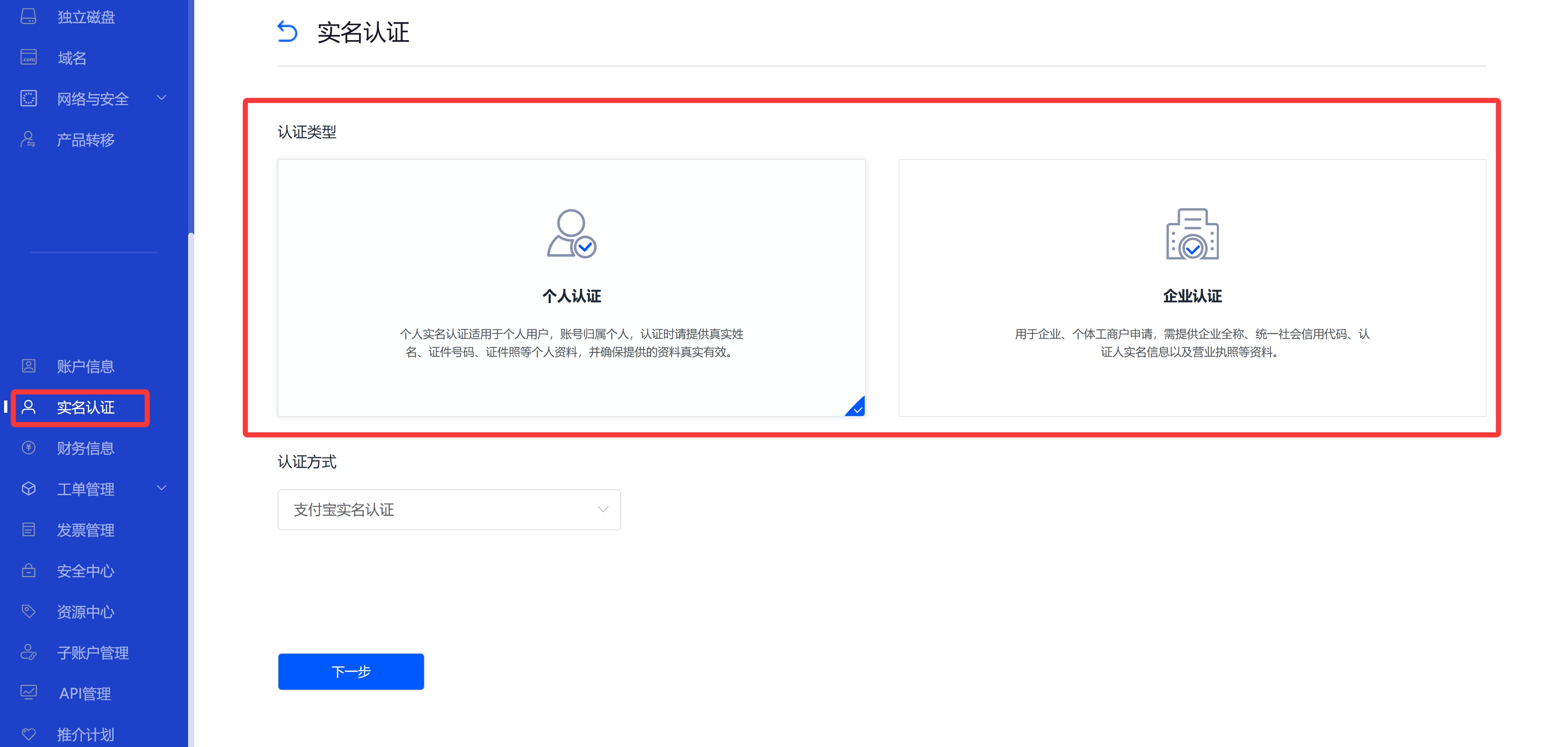The width and height of the screenshot is (1568, 747).
Task: Open the 安全中心 lock icon
Action: point(29,570)
